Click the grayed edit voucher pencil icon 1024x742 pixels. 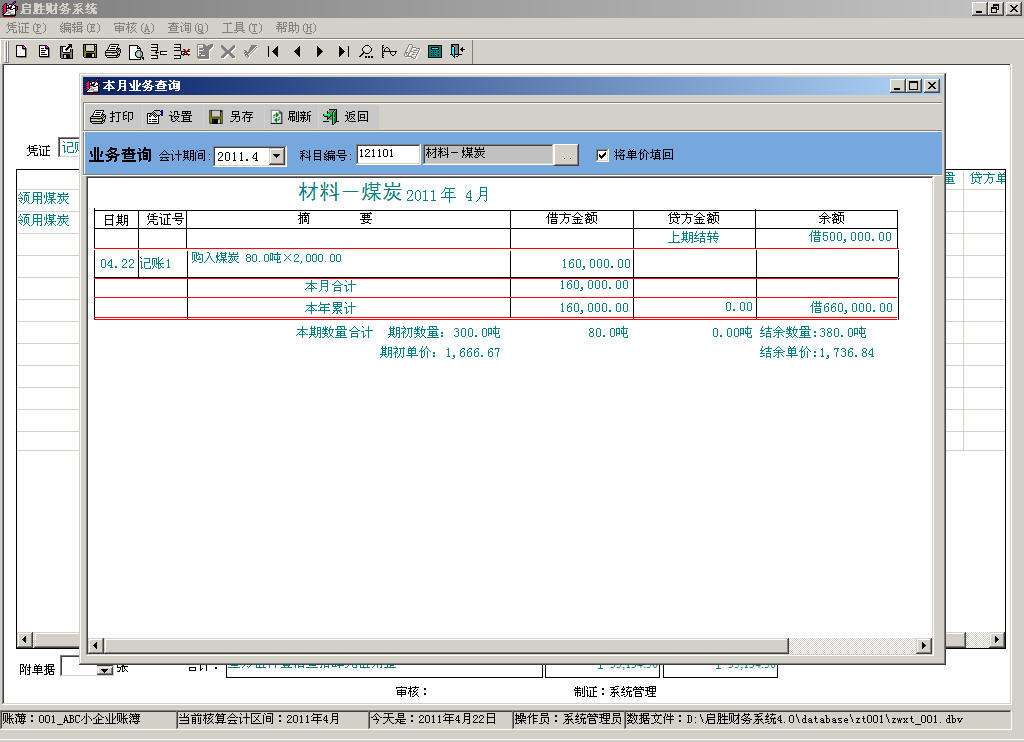coord(204,52)
